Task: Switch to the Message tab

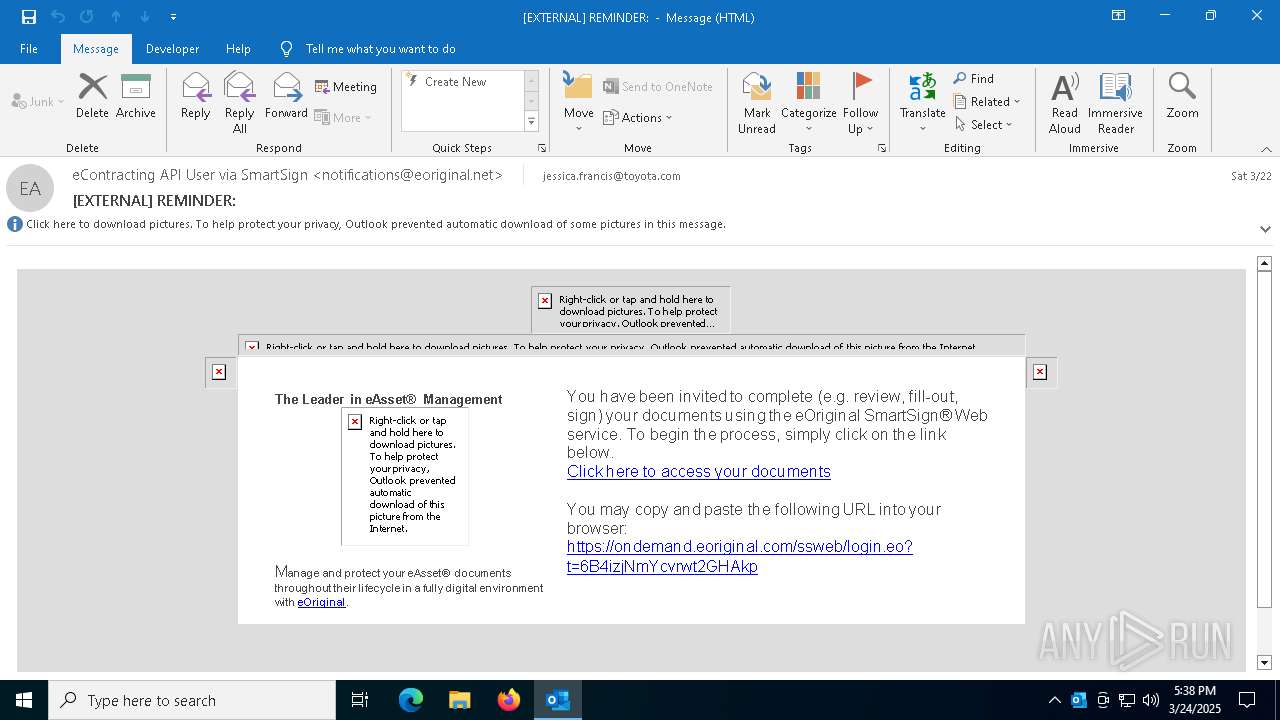Action: coord(96,49)
